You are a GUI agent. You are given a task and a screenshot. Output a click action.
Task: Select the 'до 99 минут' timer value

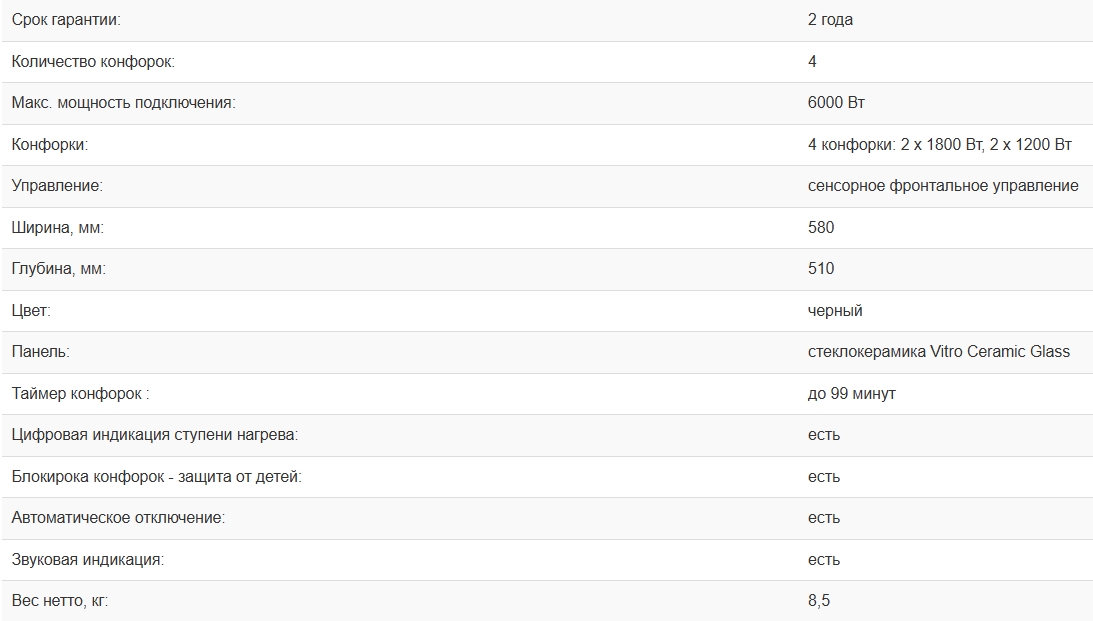[x=851, y=394]
